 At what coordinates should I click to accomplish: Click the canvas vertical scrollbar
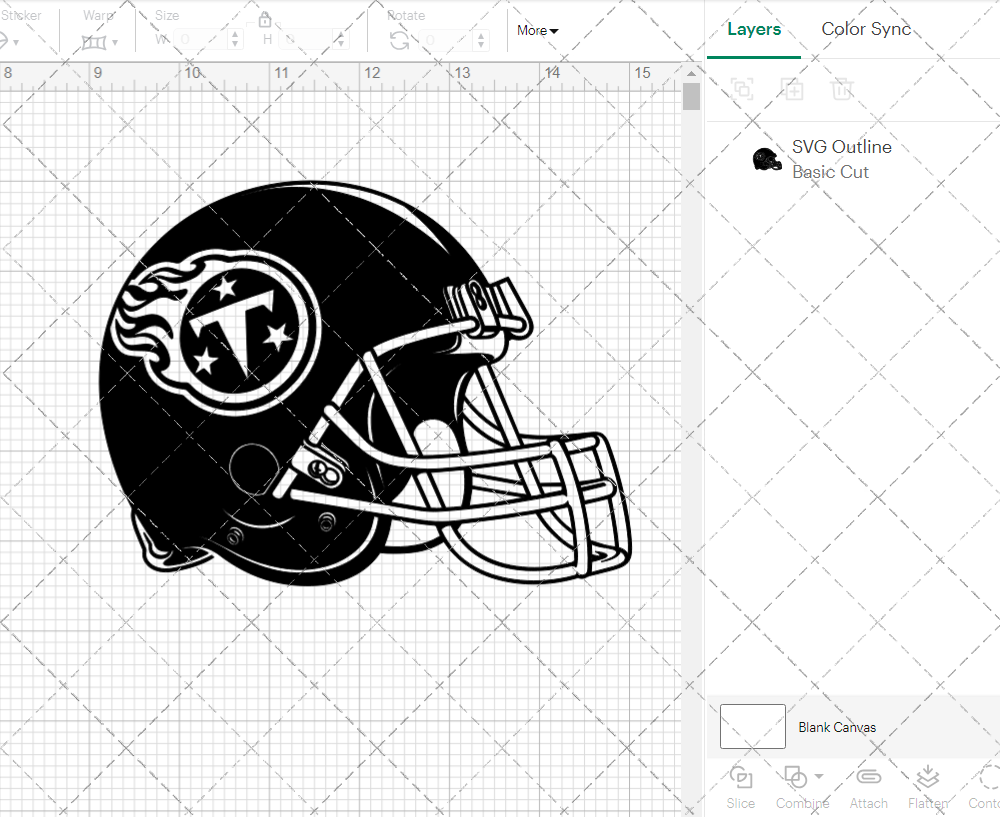pos(691,95)
